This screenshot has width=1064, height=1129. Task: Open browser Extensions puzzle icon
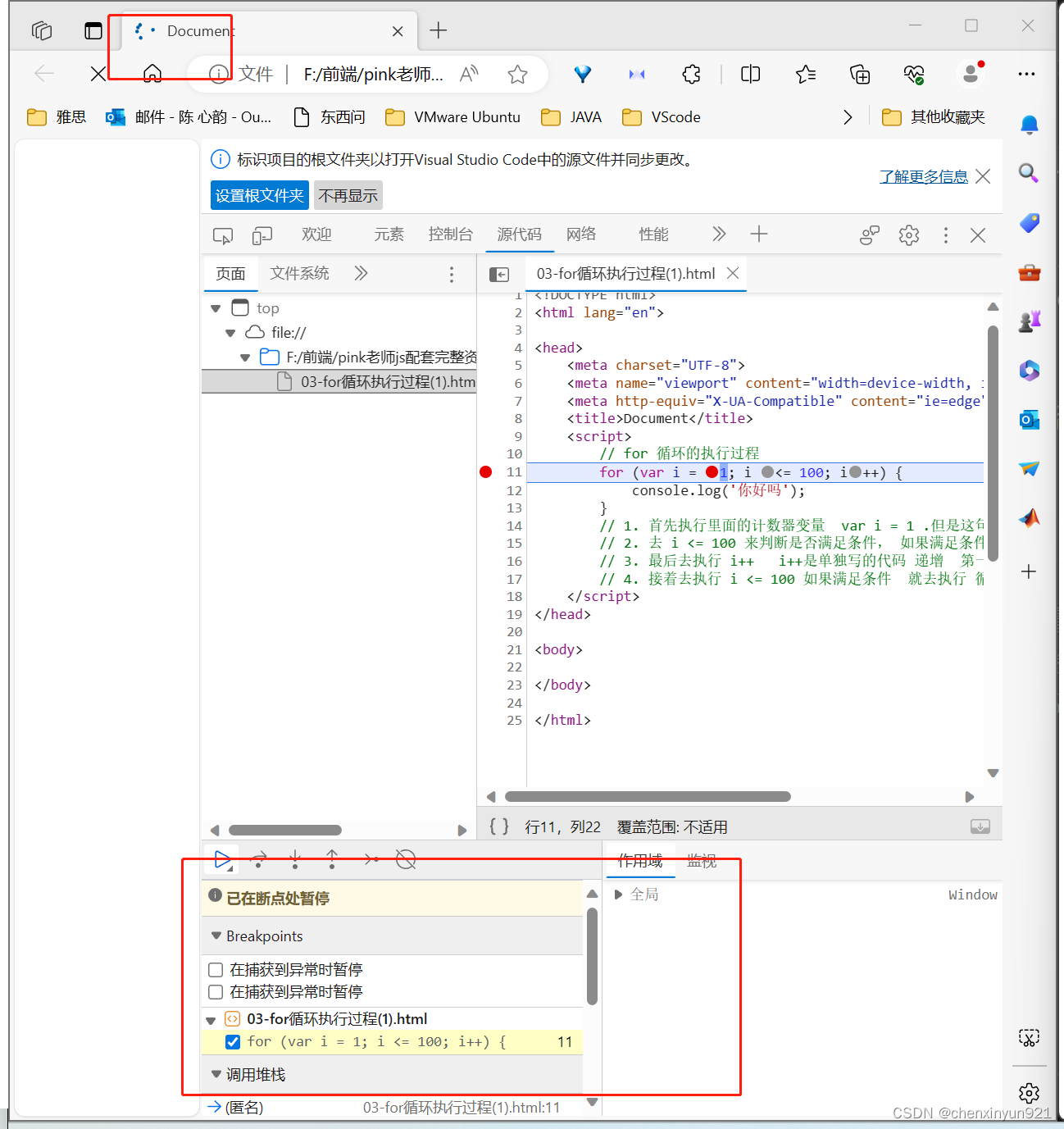tap(692, 75)
